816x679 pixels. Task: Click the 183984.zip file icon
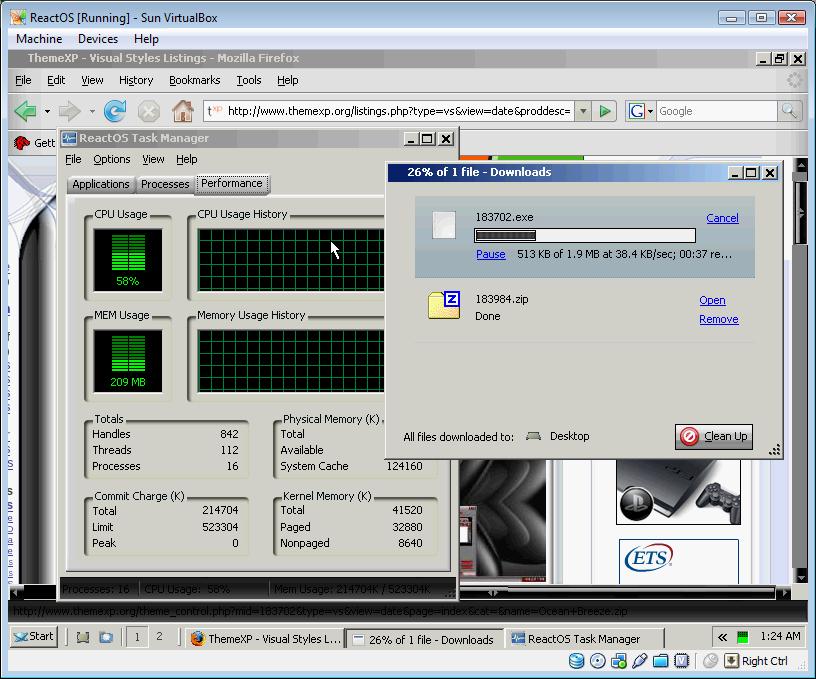pyautogui.click(x=444, y=305)
